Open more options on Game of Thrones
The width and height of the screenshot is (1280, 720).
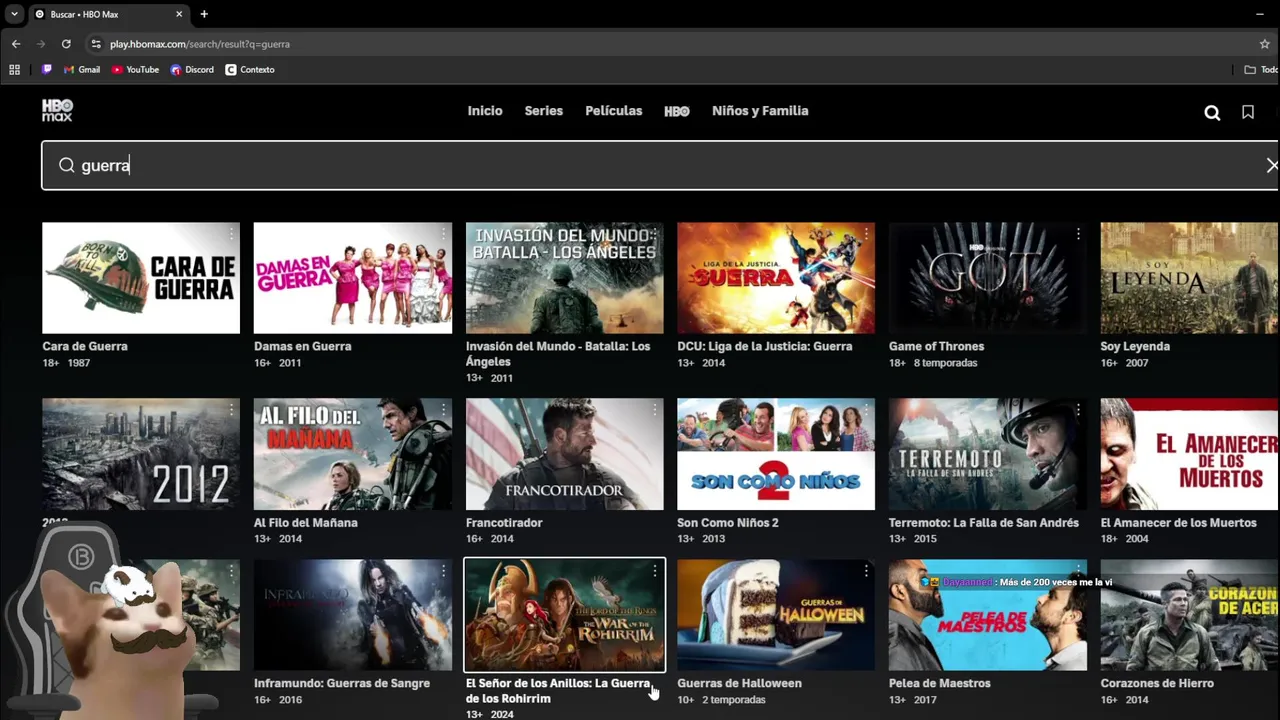(1078, 234)
